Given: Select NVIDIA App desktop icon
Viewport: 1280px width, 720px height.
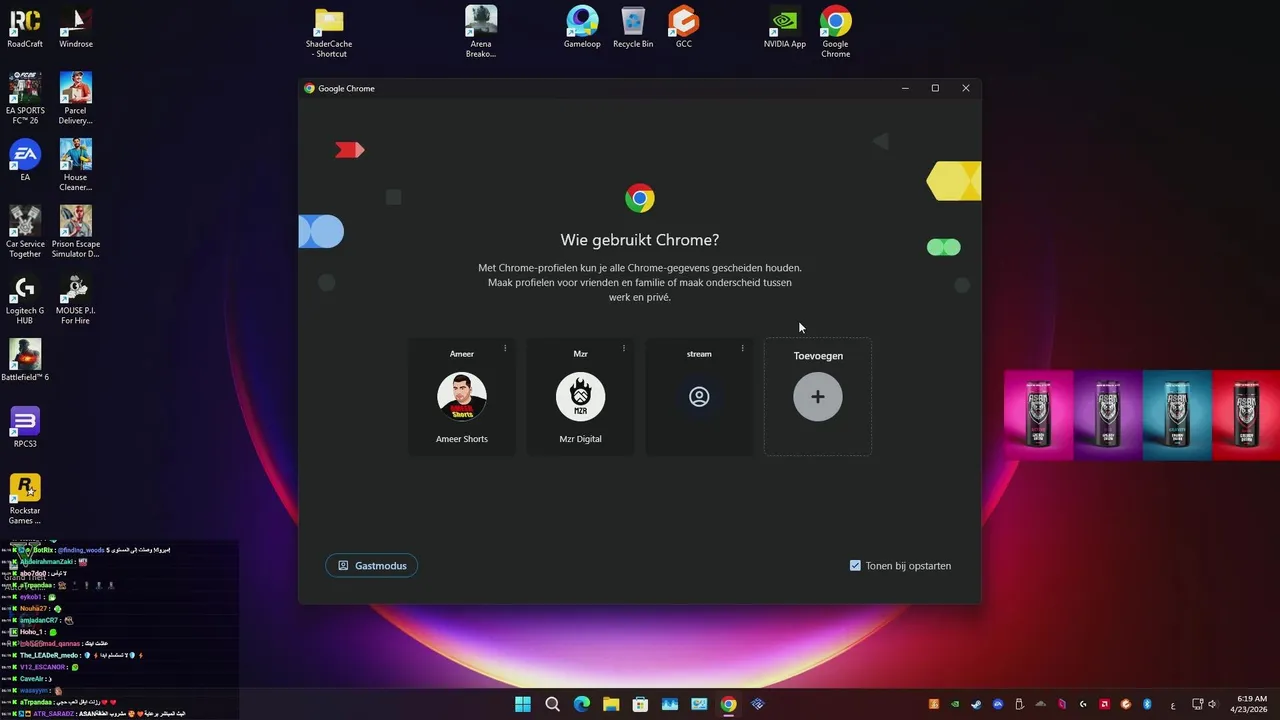Looking at the screenshot, I should coord(785,28).
